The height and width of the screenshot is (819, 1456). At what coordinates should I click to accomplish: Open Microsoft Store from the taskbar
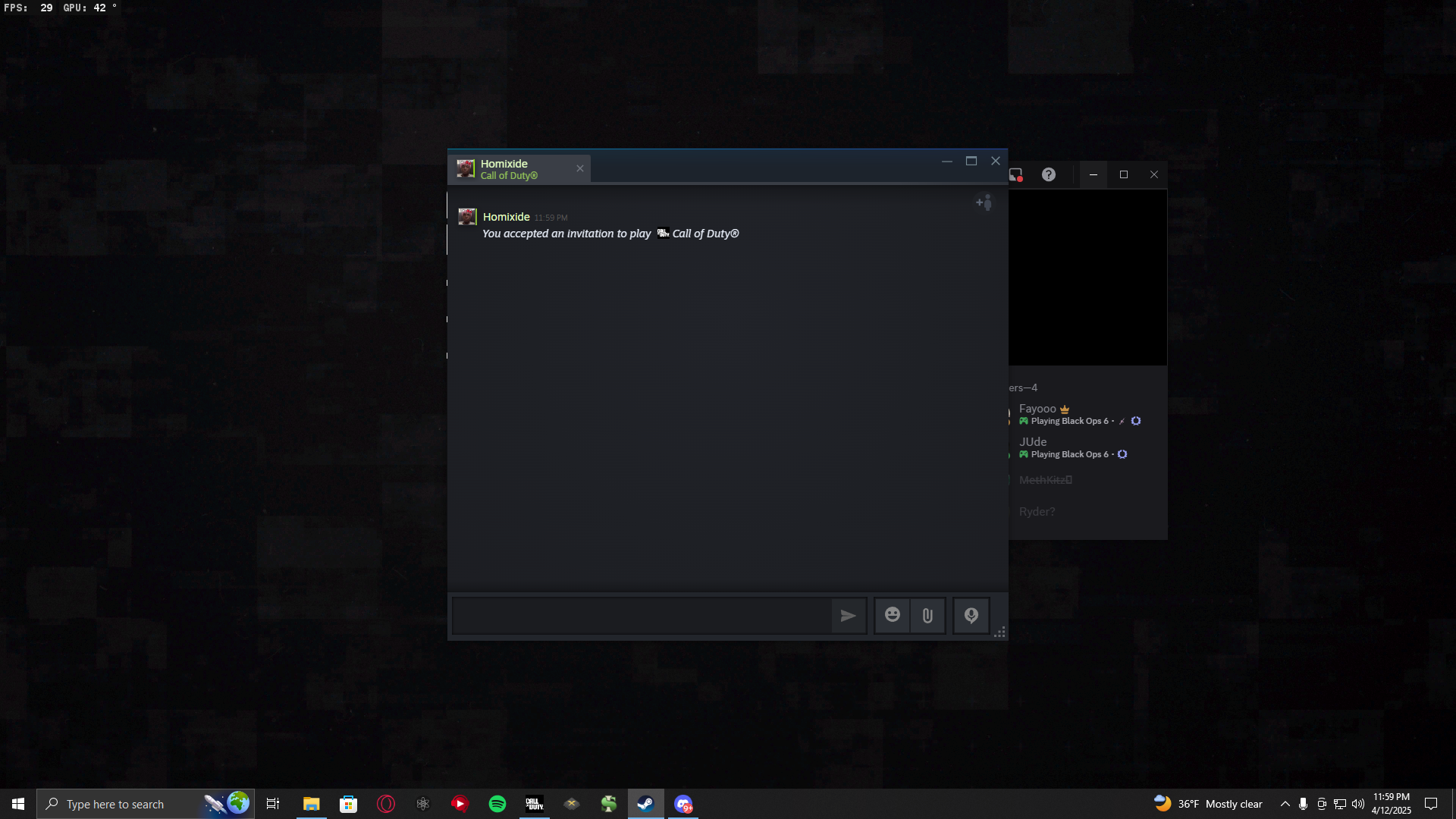pyautogui.click(x=348, y=804)
